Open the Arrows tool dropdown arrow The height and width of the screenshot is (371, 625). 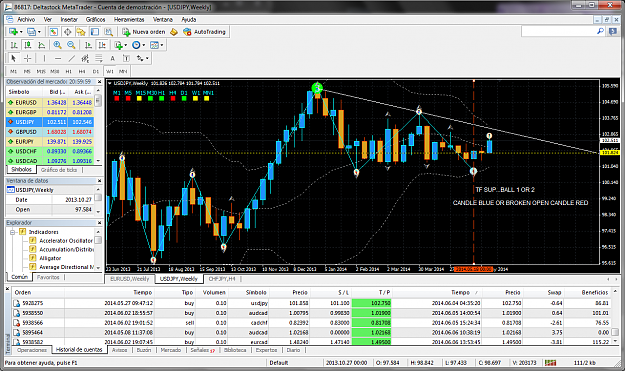(x=147, y=58)
